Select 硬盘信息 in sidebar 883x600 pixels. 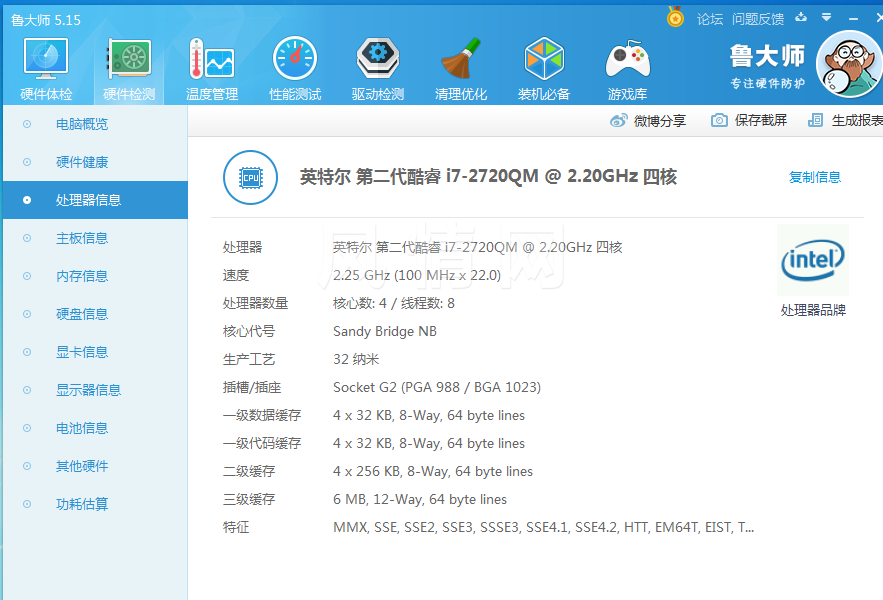(95, 314)
